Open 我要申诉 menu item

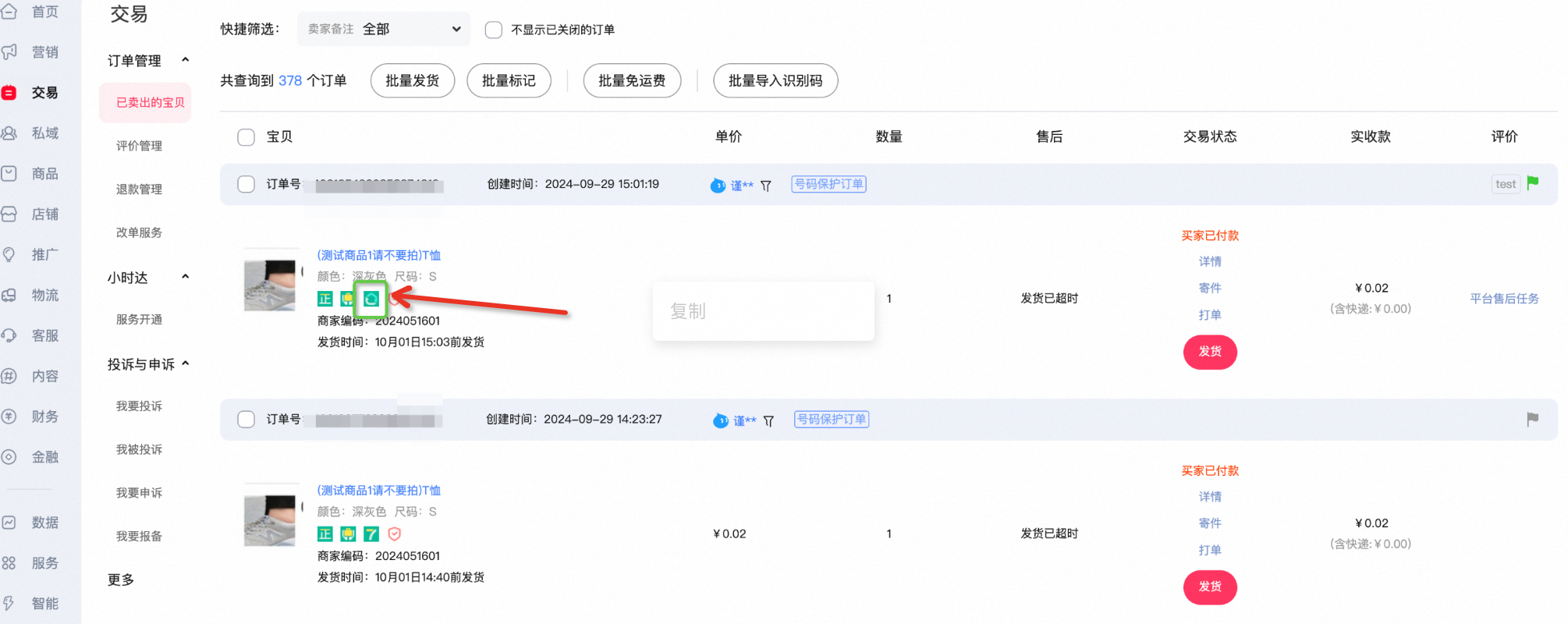point(139,493)
